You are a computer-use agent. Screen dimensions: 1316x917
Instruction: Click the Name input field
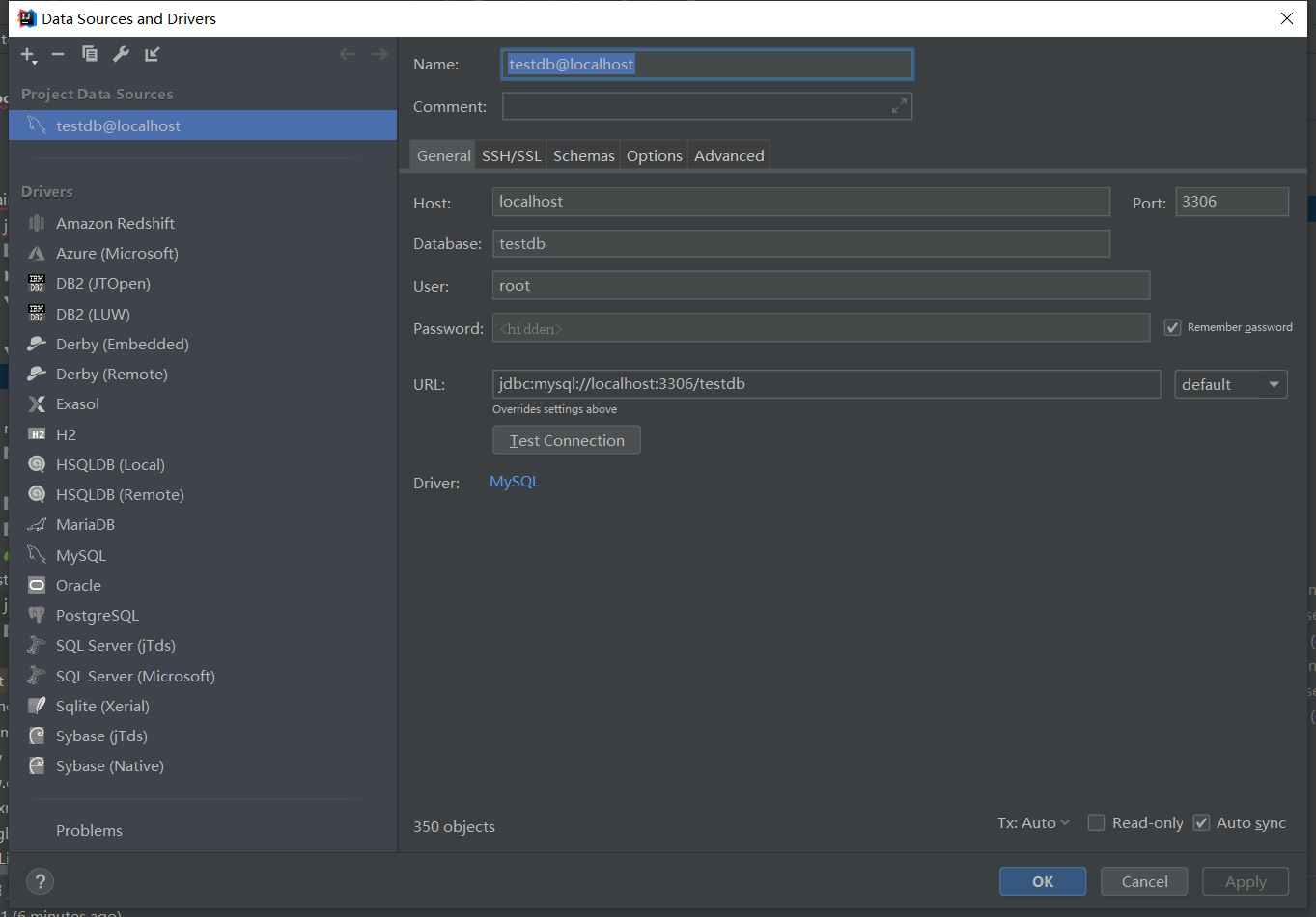pos(707,64)
